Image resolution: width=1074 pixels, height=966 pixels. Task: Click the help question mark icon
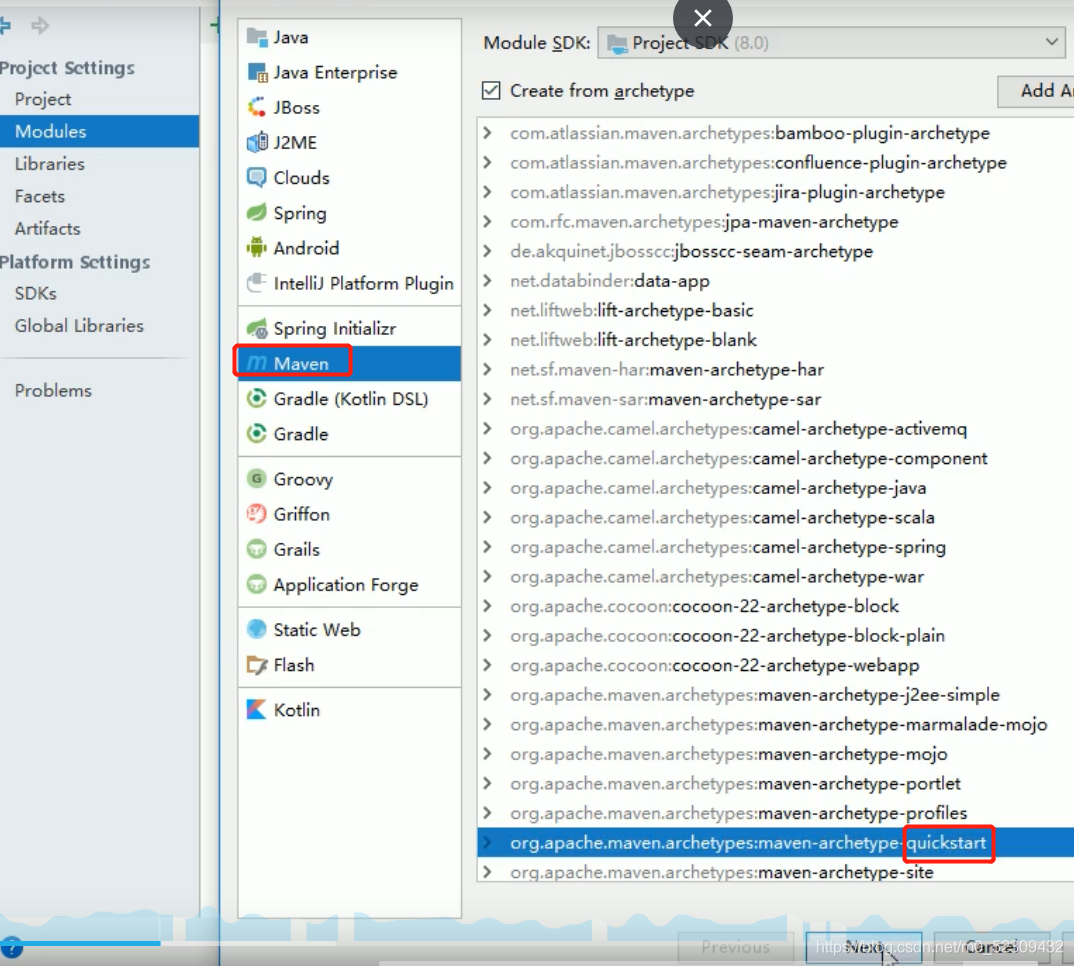click(12, 948)
